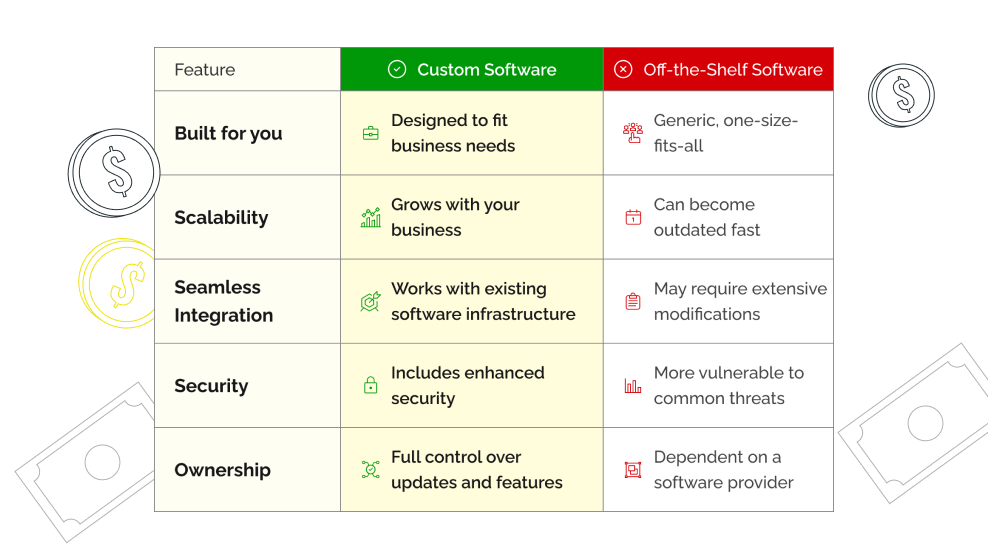
Task: Click the Scalability row label
Action: [x=221, y=217]
